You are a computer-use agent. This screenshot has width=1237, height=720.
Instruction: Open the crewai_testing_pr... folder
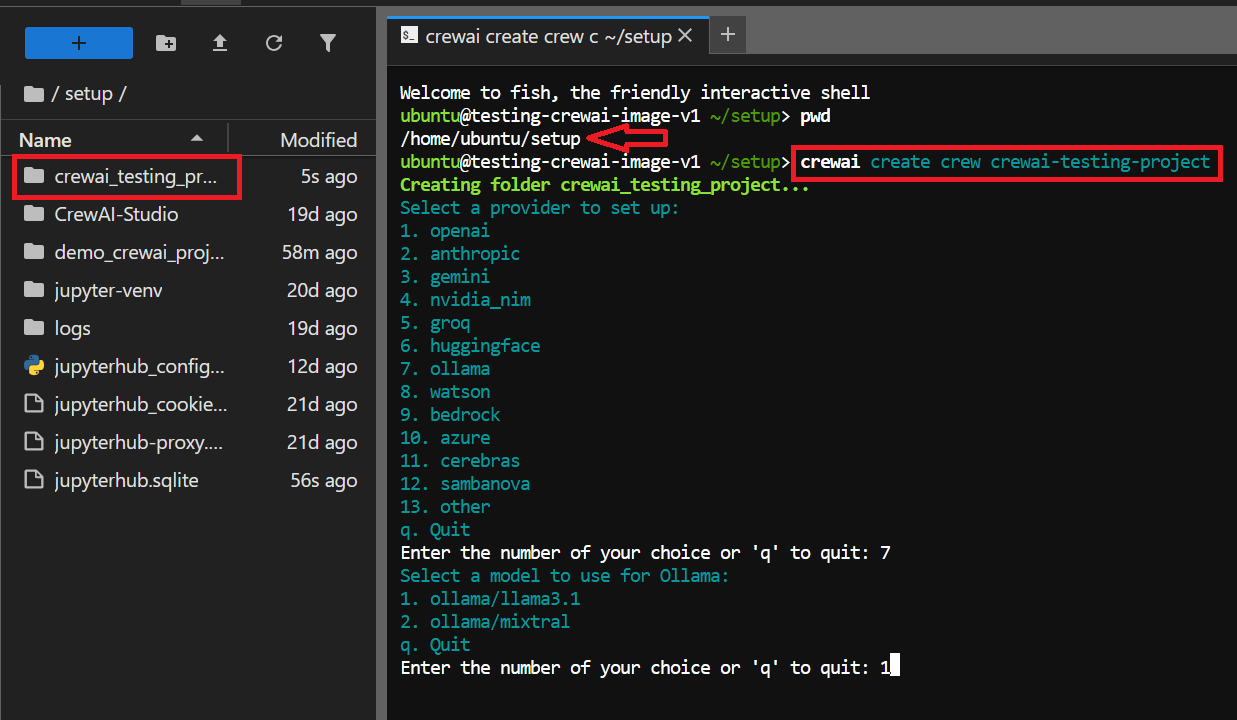point(188,177)
